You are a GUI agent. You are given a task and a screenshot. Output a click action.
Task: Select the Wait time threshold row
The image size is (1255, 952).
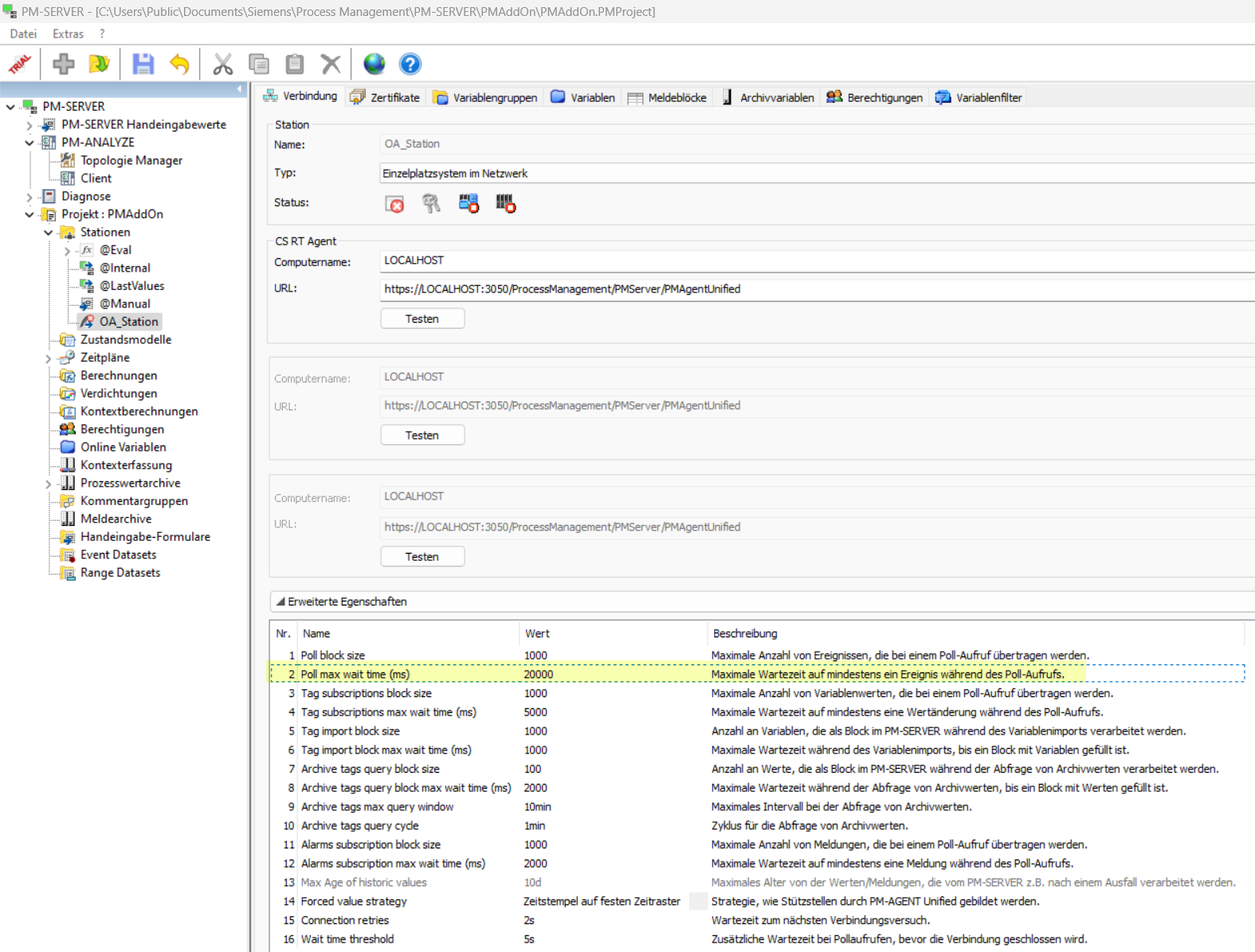pos(757,939)
